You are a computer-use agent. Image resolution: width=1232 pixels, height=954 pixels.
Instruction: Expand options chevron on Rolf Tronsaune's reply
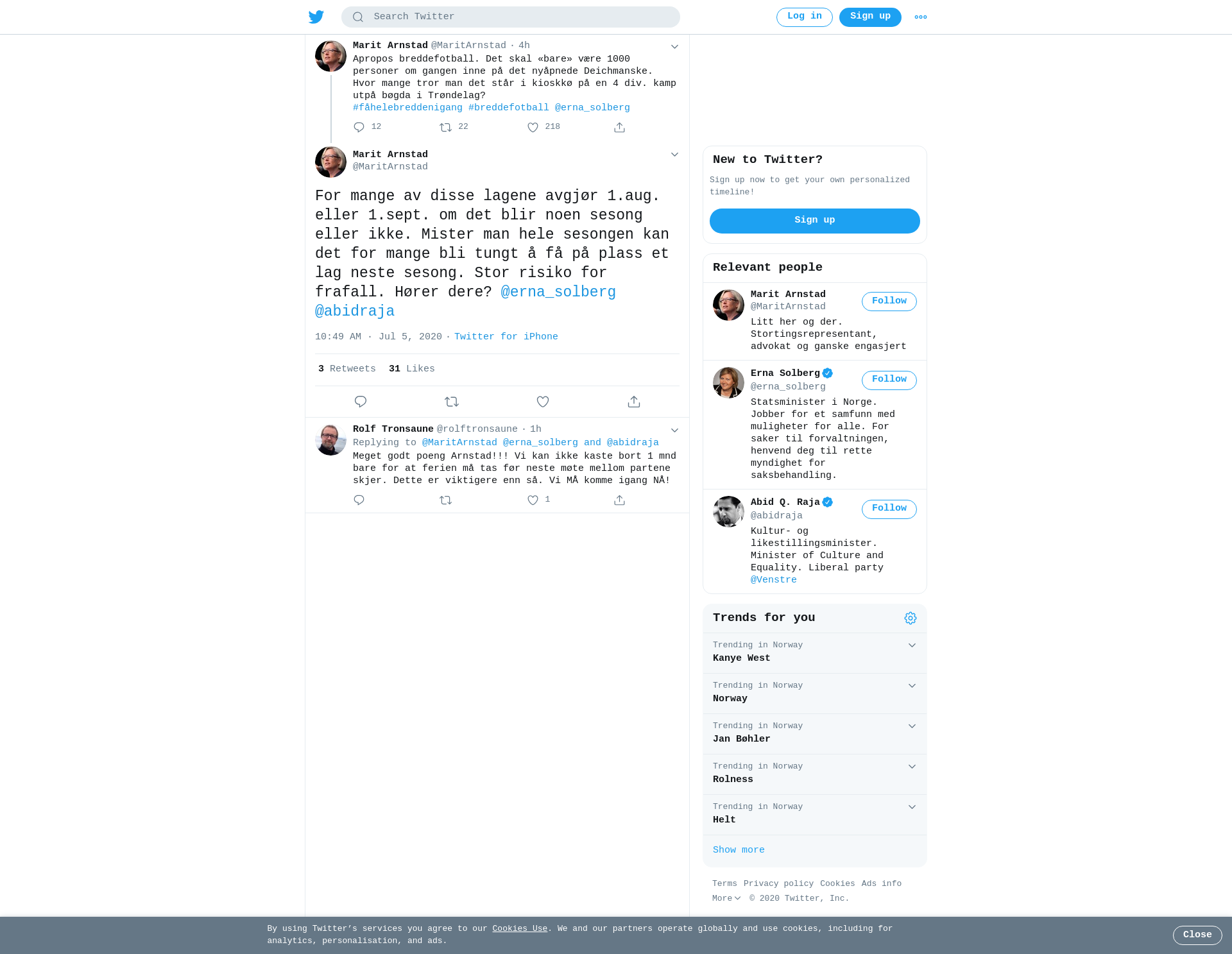coord(674,430)
